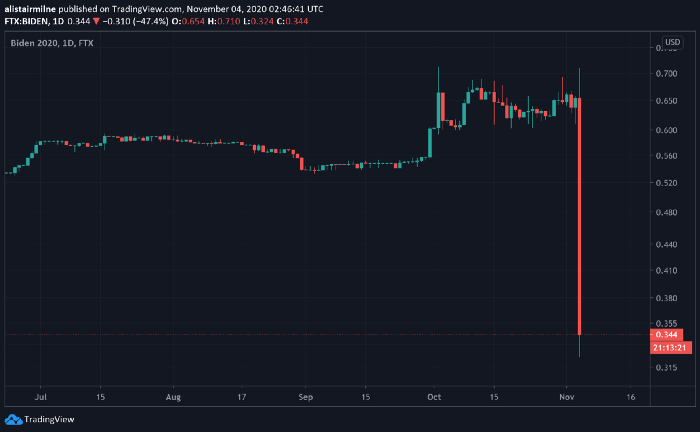700x432 pixels.
Task: Click the Aug label on time axis
Action: [x=173, y=397]
